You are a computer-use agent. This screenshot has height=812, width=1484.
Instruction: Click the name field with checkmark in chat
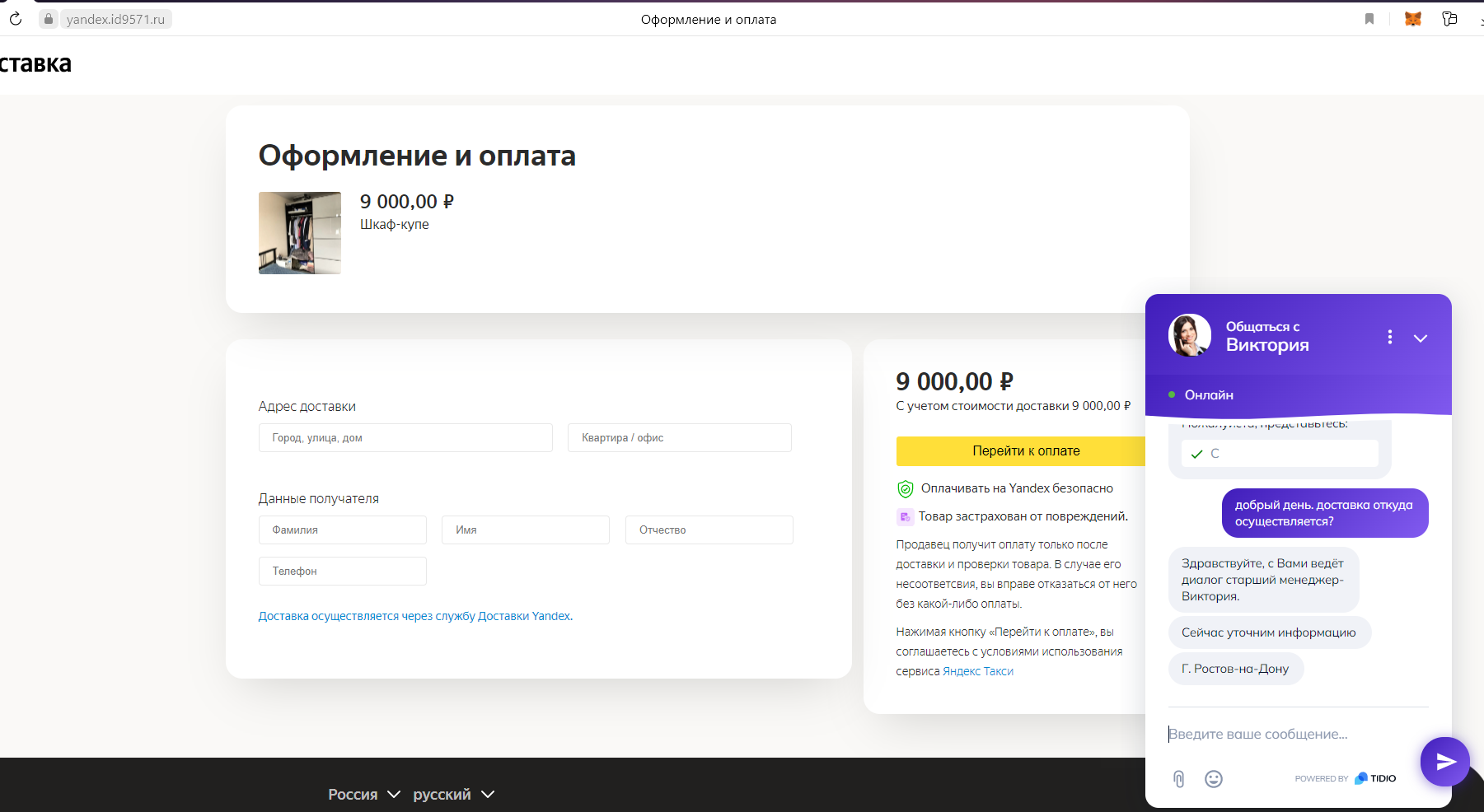(1280, 453)
